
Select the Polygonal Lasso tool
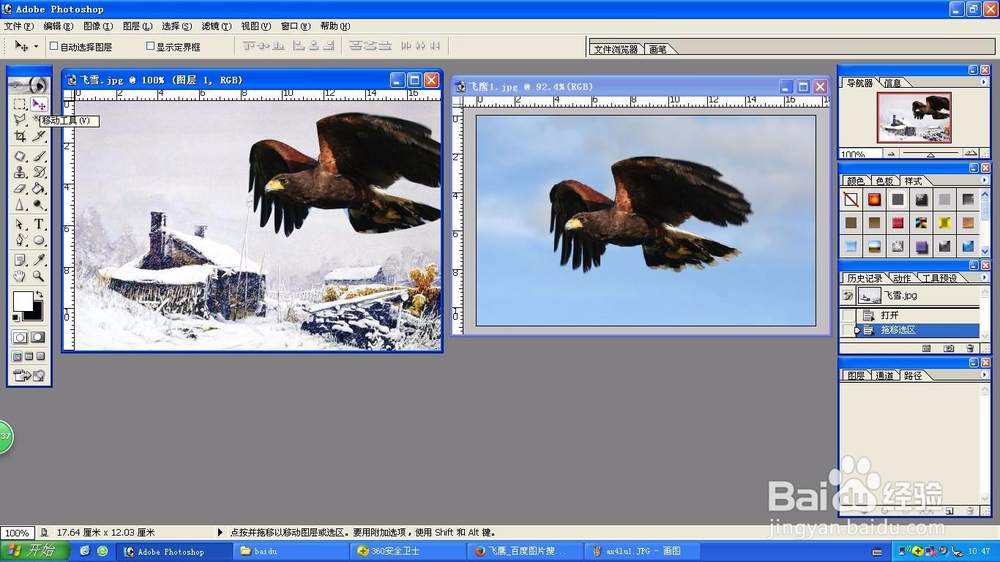pos(20,120)
